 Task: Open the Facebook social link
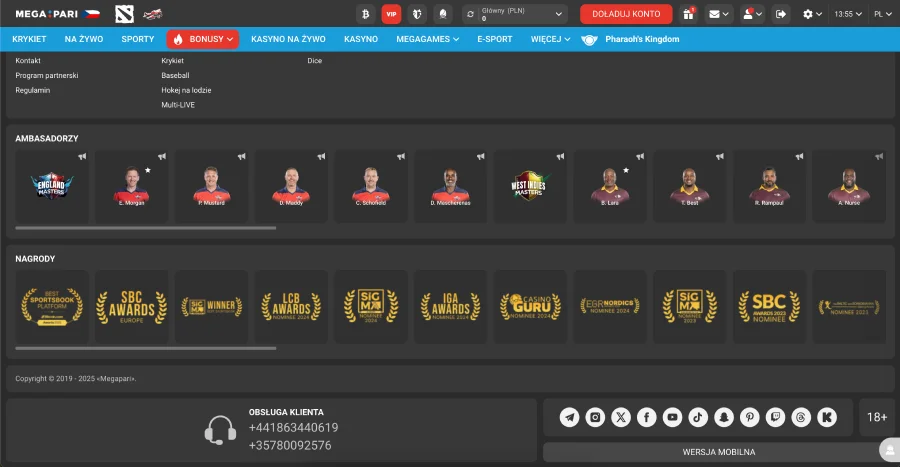click(647, 417)
